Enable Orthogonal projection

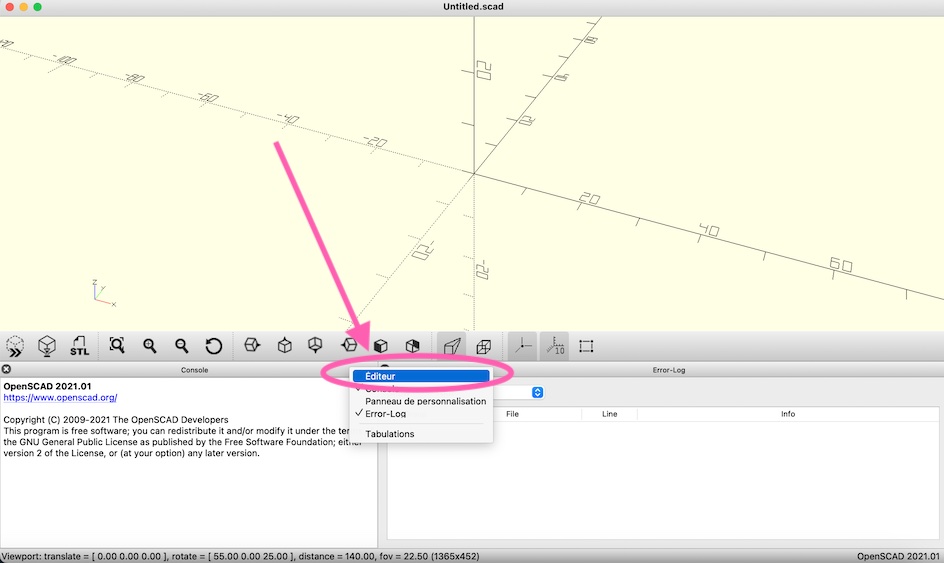click(483, 346)
